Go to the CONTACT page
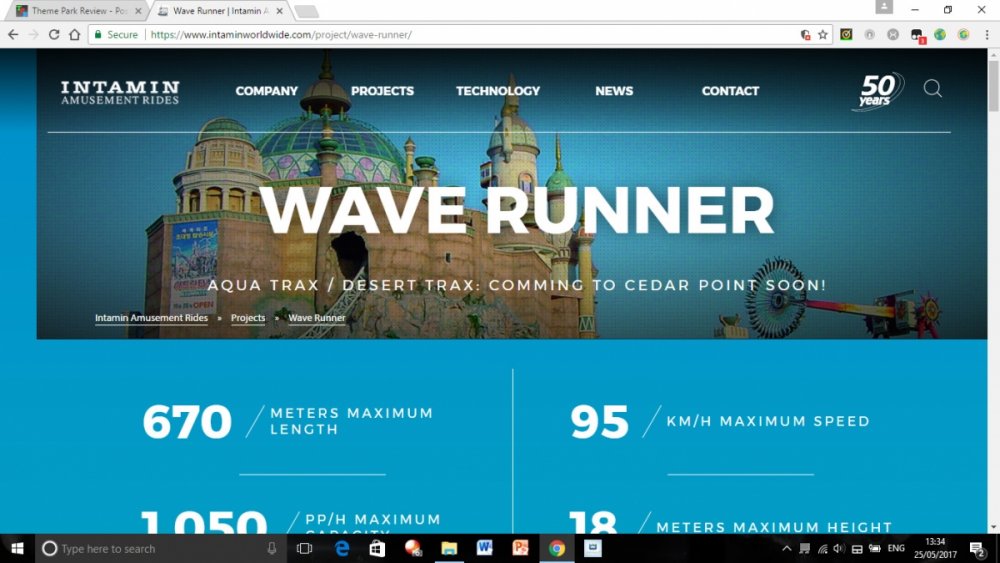 click(x=730, y=91)
